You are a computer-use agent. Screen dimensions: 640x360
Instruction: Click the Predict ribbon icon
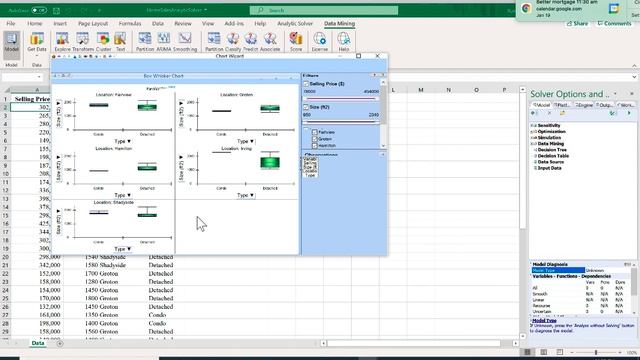point(251,42)
